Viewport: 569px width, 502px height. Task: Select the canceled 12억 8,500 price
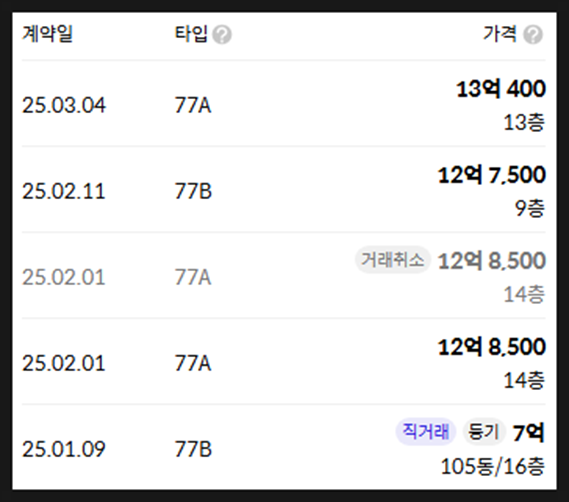[492, 261]
